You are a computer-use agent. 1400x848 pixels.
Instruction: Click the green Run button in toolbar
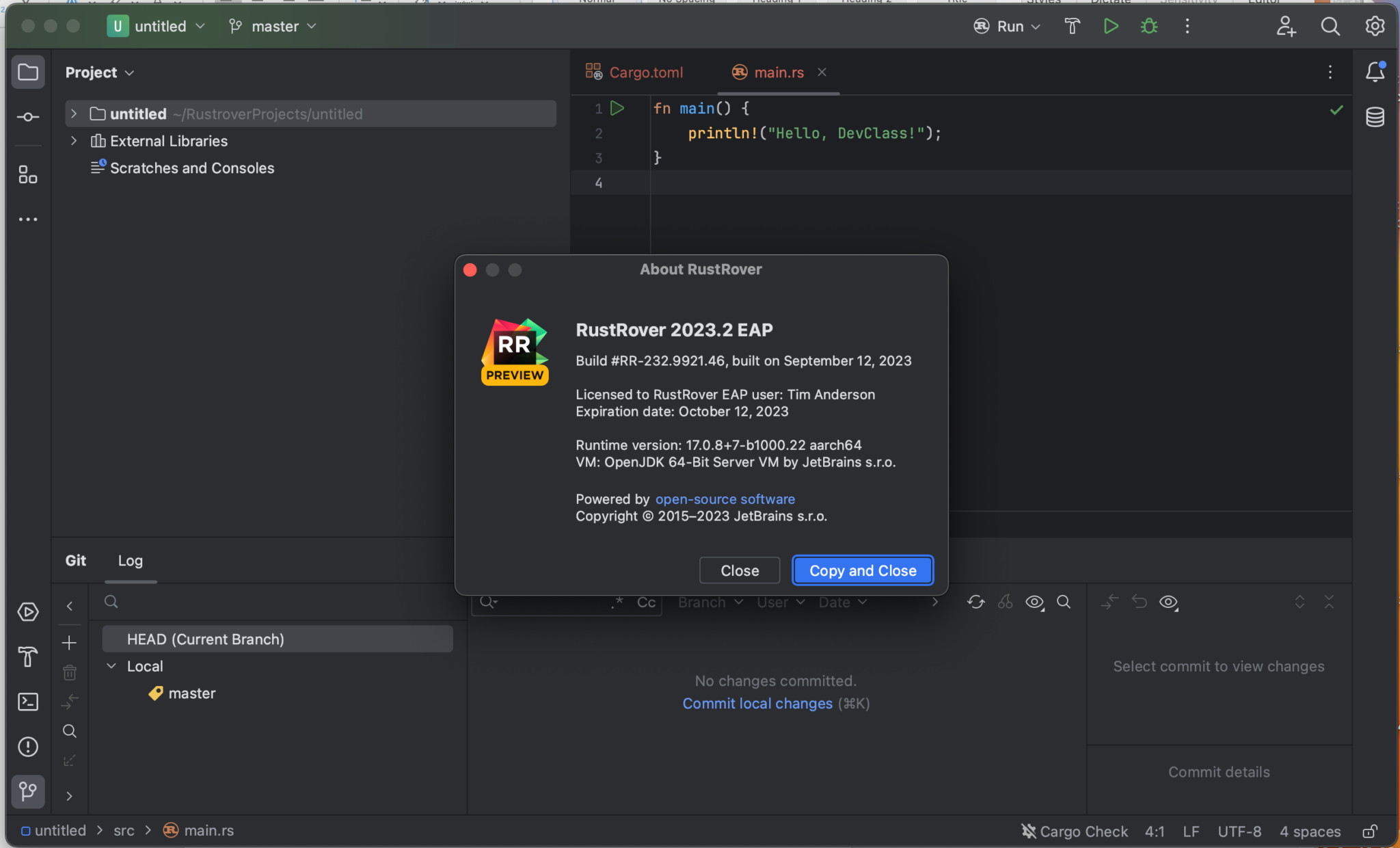point(1110,26)
